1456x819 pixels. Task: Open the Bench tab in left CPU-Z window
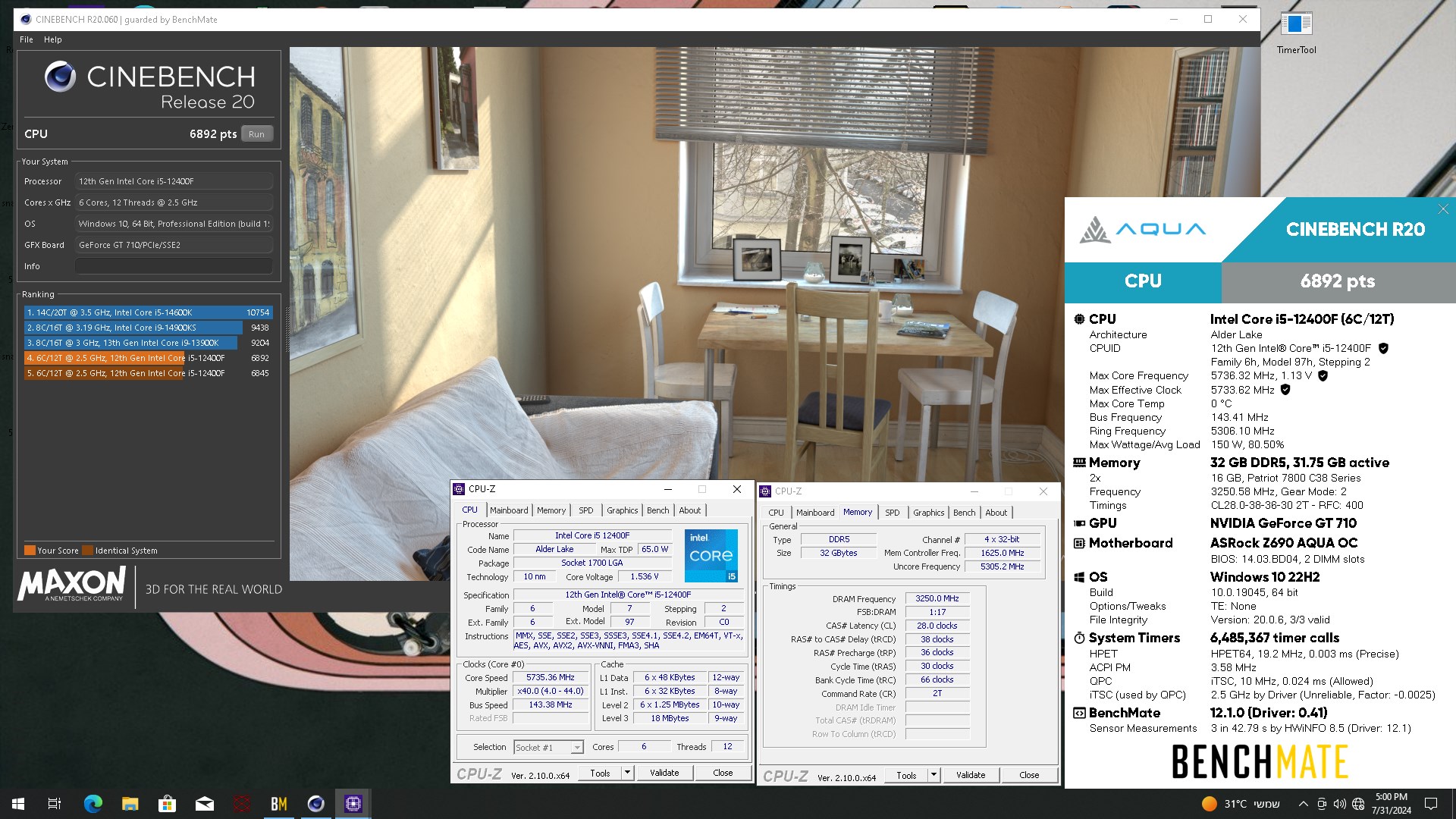[657, 510]
